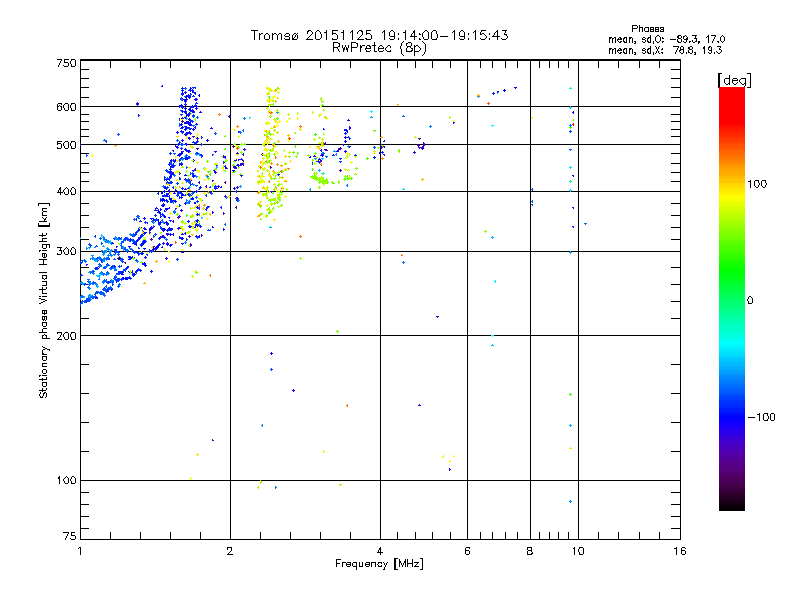Image resolution: width=800 pixels, height=600 pixels.
Task: Click the height axis label "750"
Action: click(x=66, y=63)
